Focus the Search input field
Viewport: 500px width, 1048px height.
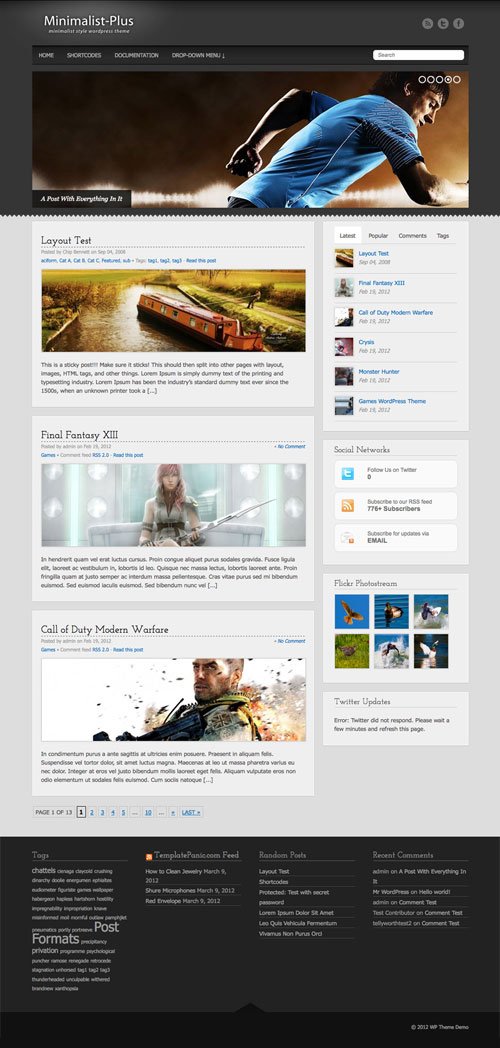418,55
